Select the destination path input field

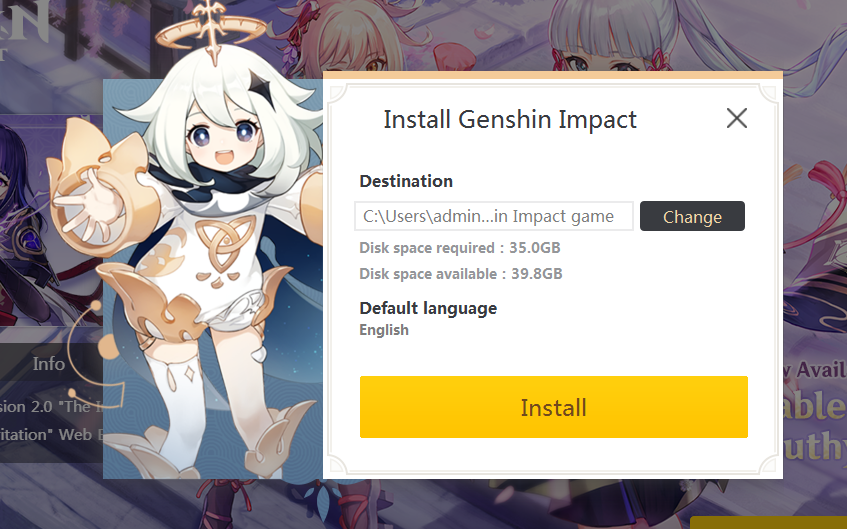pos(494,216)
